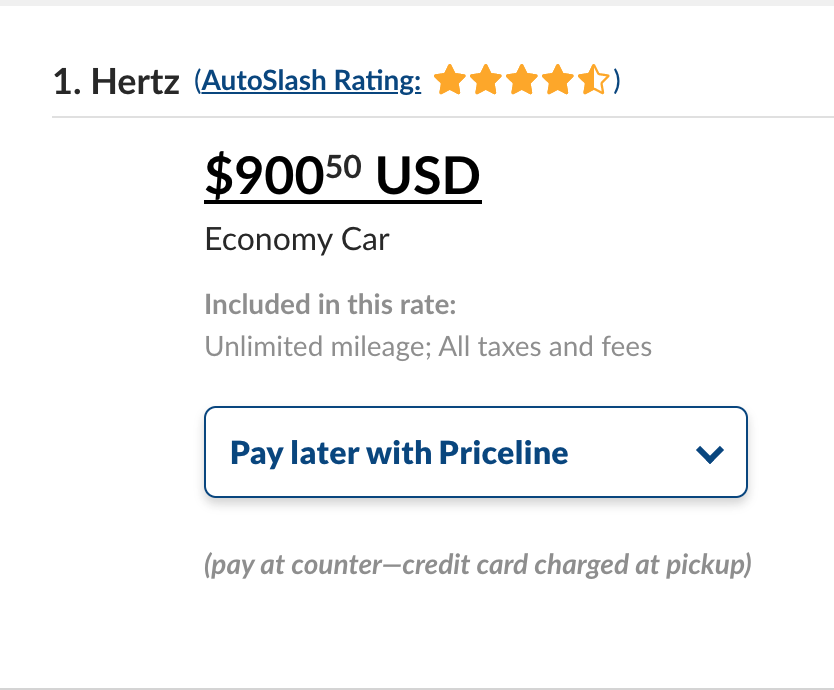Click the Unlimited mileage; All taxes text
This screenshot has width=834, height=690.
pos(428,347)
